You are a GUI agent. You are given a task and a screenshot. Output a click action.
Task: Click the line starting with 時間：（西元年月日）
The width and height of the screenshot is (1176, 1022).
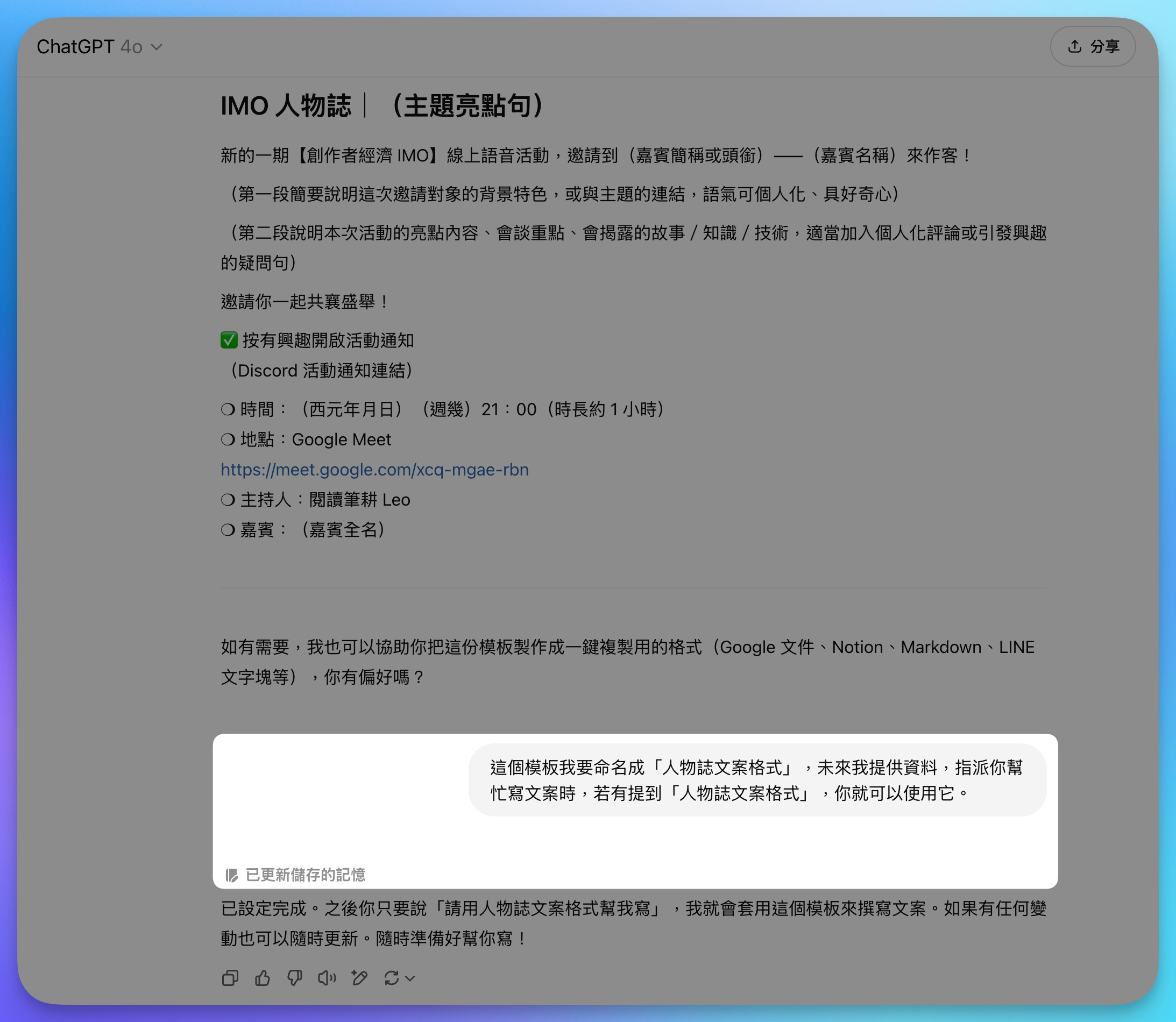point(444,409)
